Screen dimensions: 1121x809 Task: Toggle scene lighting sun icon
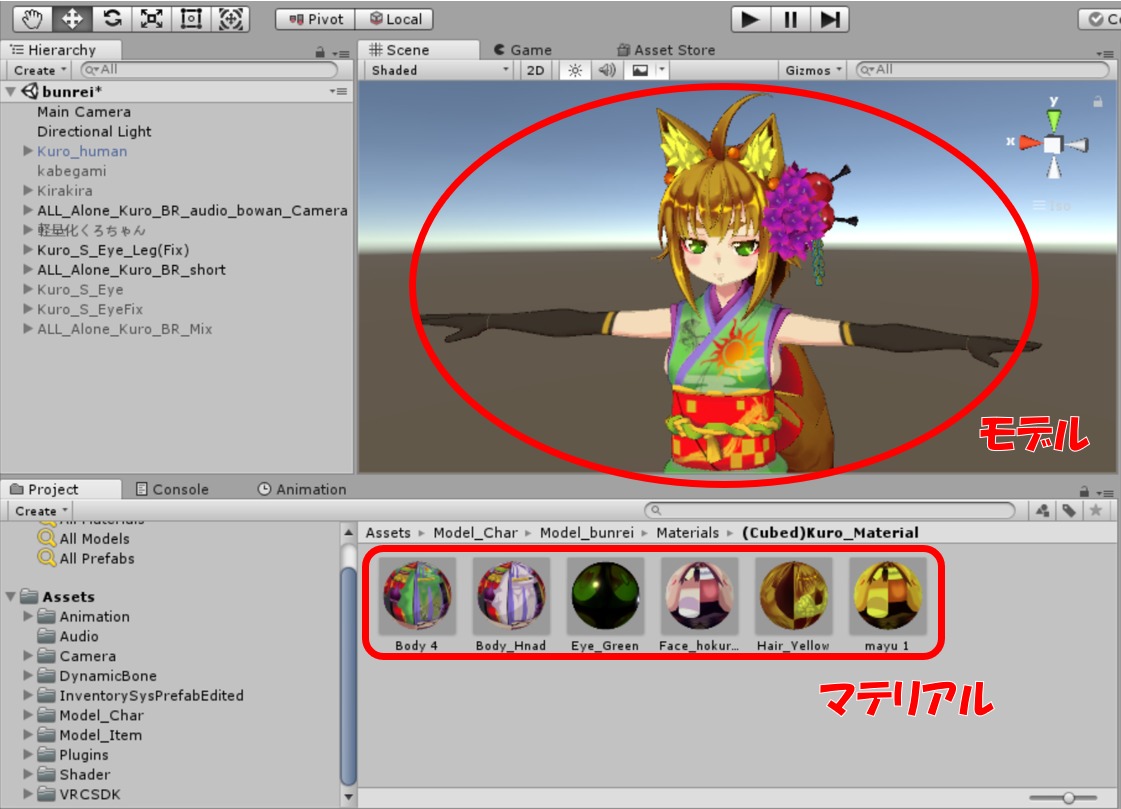coord(574,70)
